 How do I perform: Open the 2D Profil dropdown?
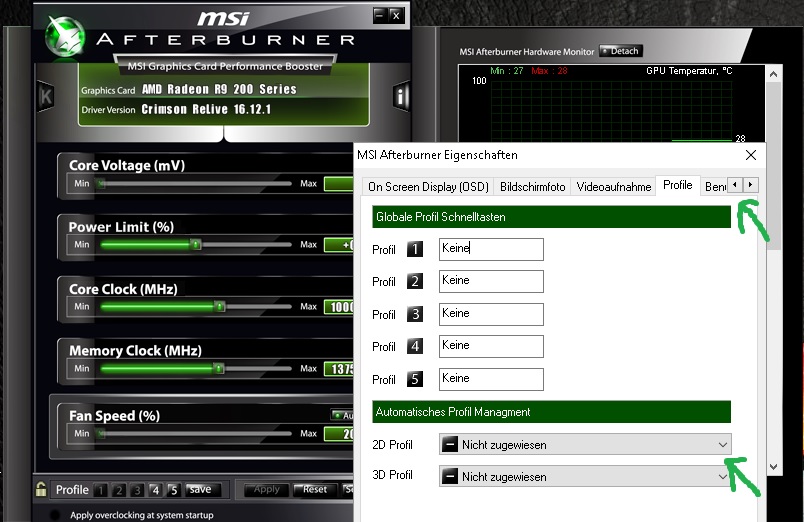point(585,445)
